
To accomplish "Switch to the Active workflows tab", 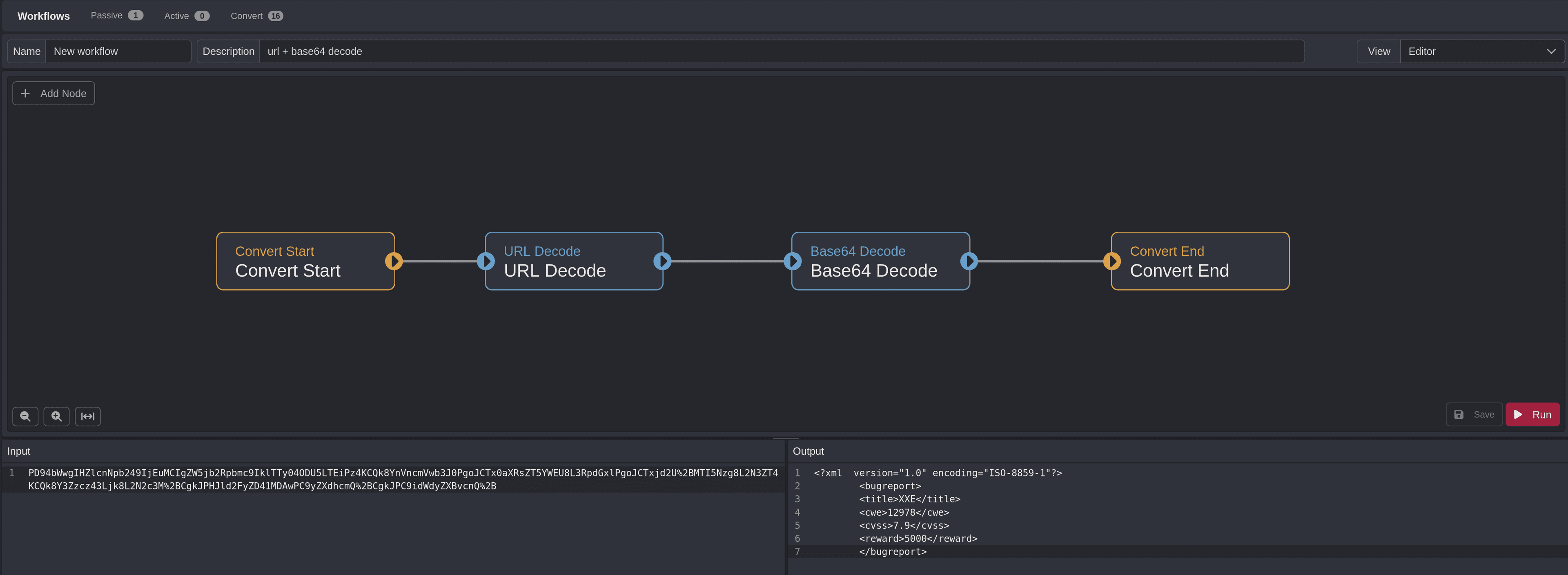I will [x=186, y=15].
